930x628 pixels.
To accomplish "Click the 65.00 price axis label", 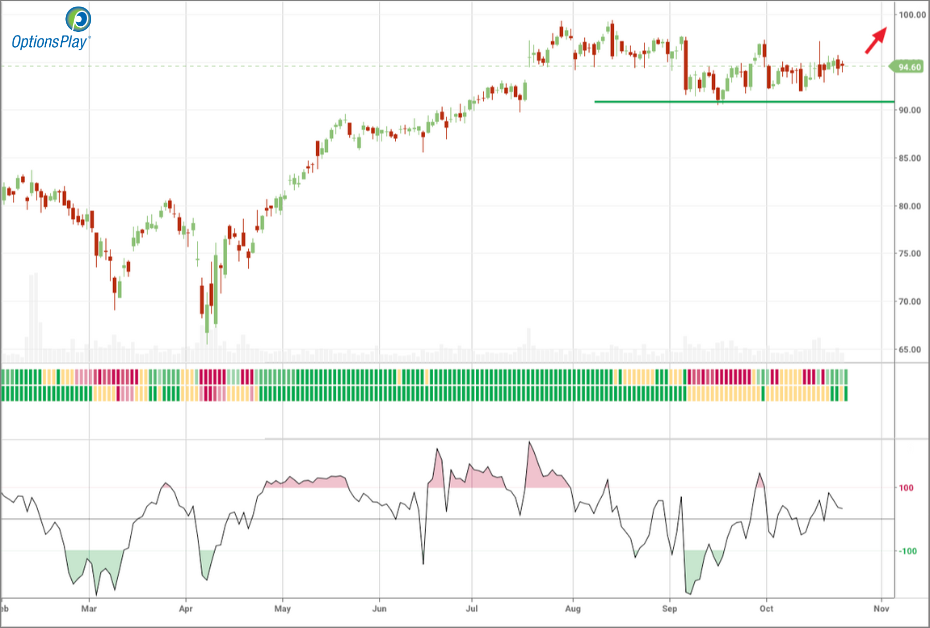I will 909,350.
